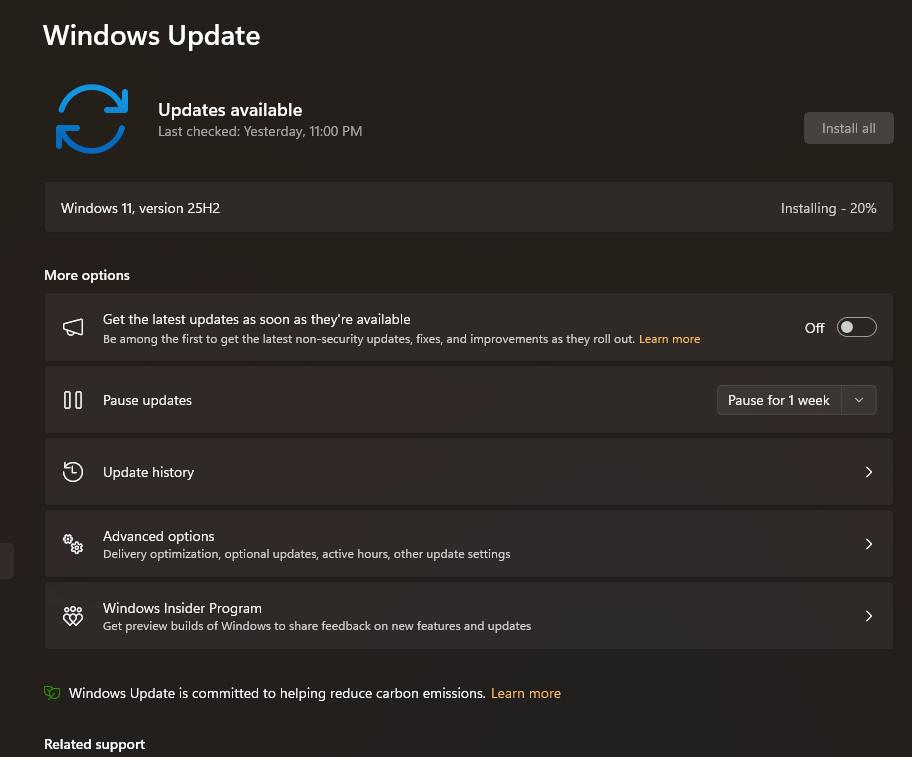Click the green leaf carbon emissions icon
Image resolution: width=912 pixels, height=757 pixels.
52,692
